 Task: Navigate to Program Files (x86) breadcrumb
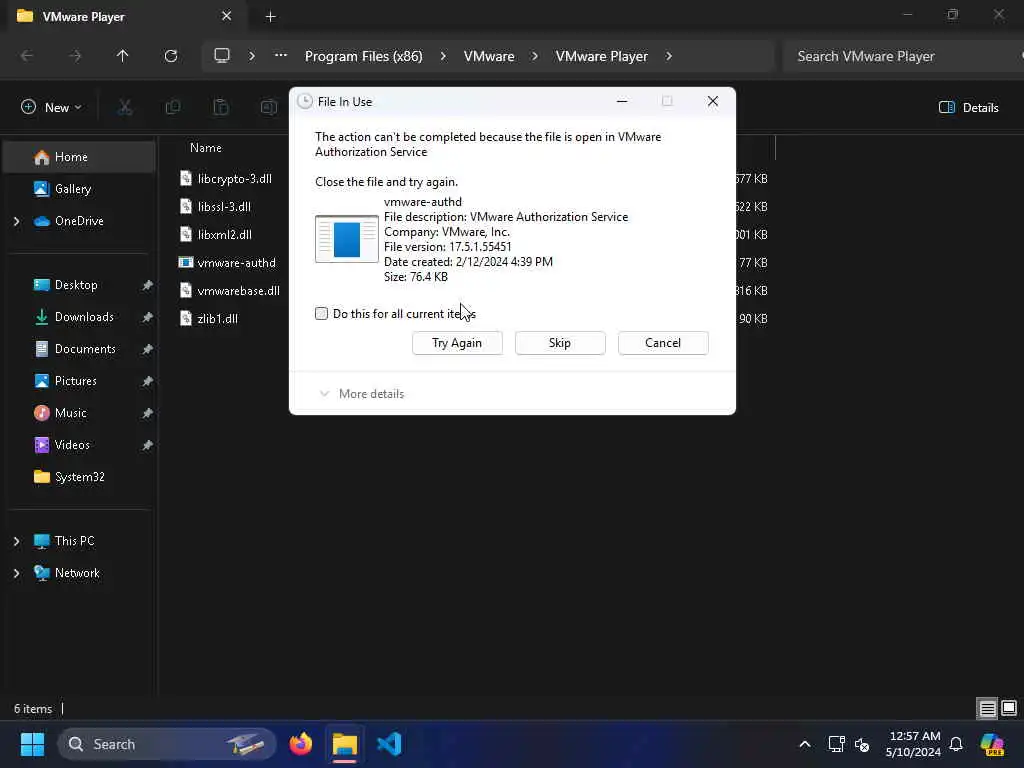(x=364, y=56)
